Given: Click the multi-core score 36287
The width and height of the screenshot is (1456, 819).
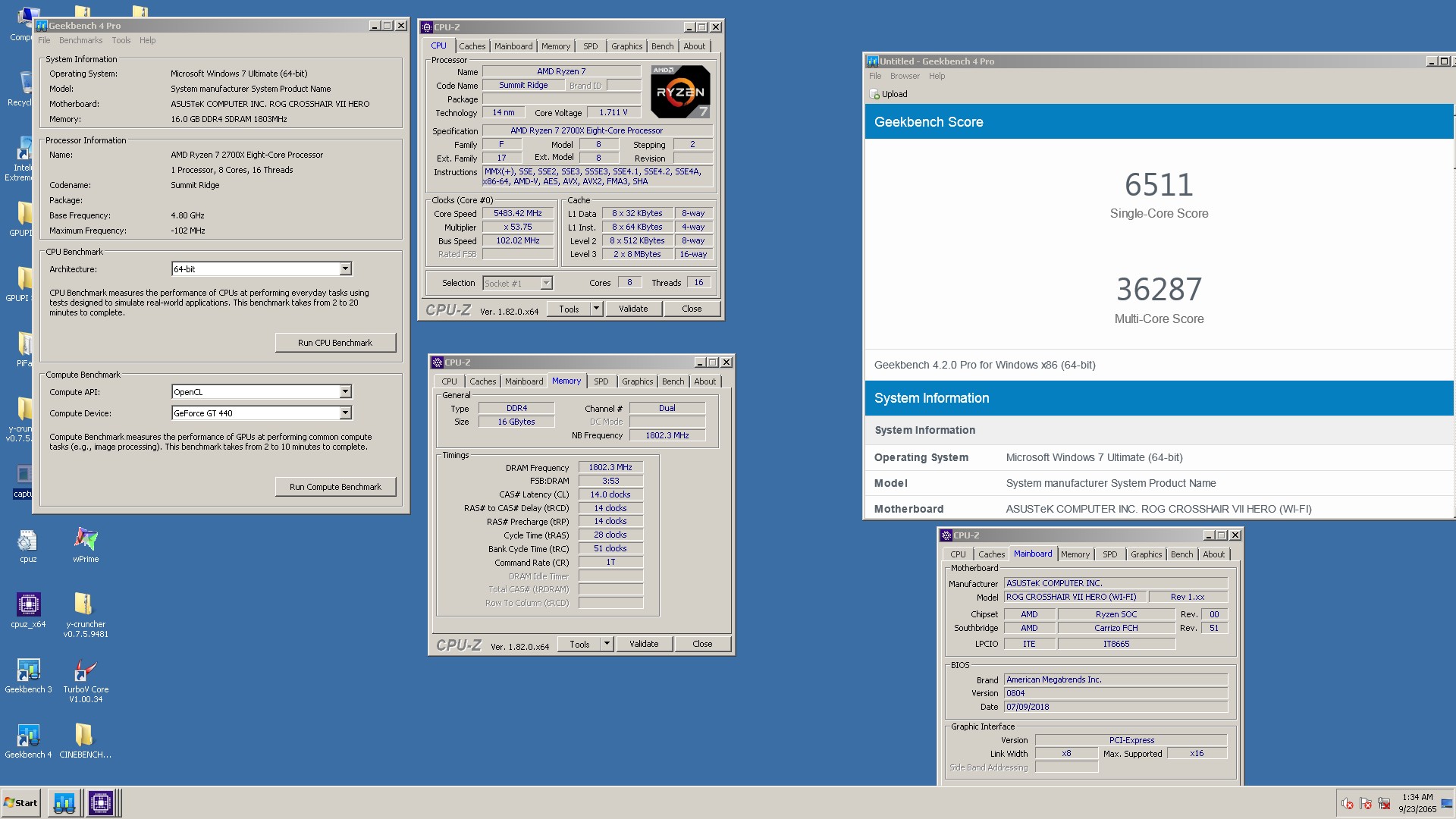Looking at the screenshot, I should click(x=1159, y=290).
